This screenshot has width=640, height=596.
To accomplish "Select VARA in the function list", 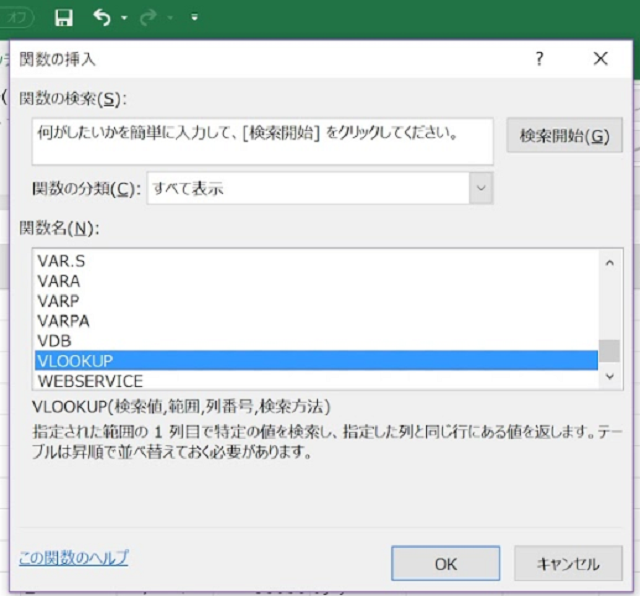I will coord(58,281).
